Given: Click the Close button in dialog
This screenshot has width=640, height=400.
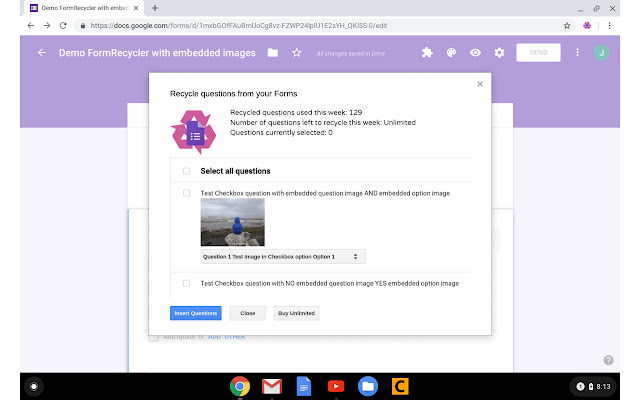Looking at the screenshot, I should [x=248, y=313].
